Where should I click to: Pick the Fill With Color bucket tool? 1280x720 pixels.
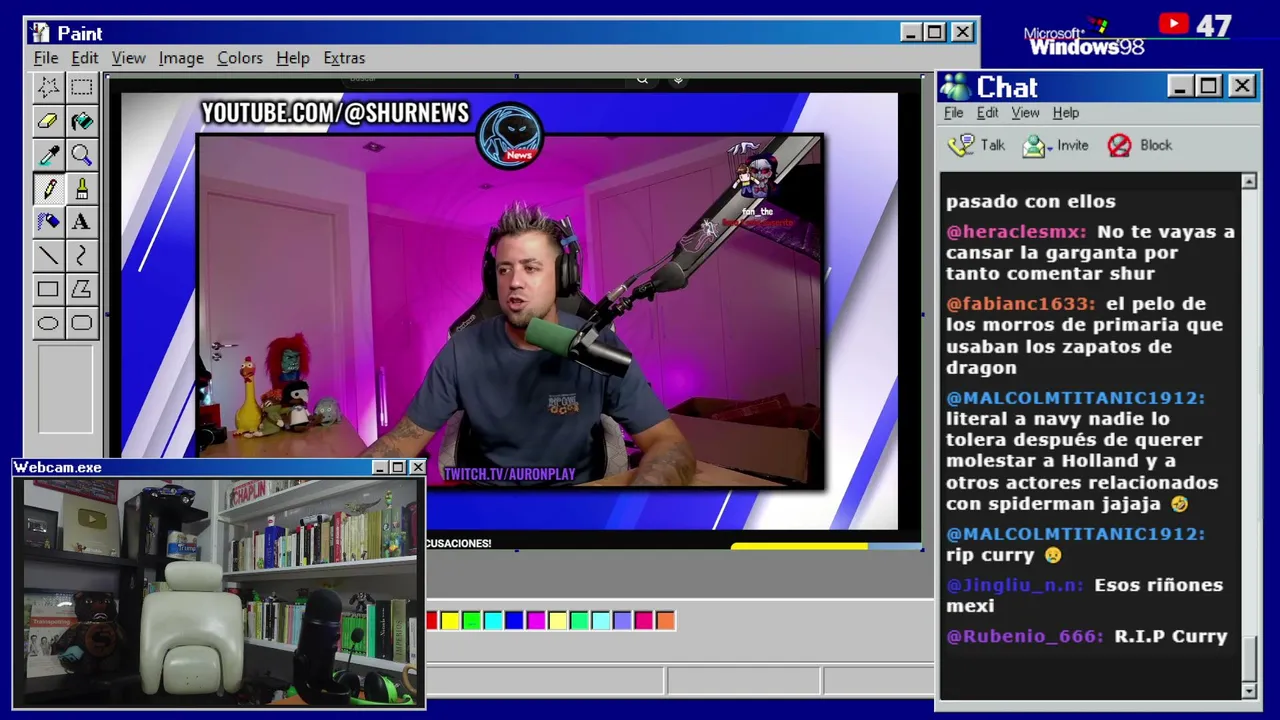tap(82, 121)
